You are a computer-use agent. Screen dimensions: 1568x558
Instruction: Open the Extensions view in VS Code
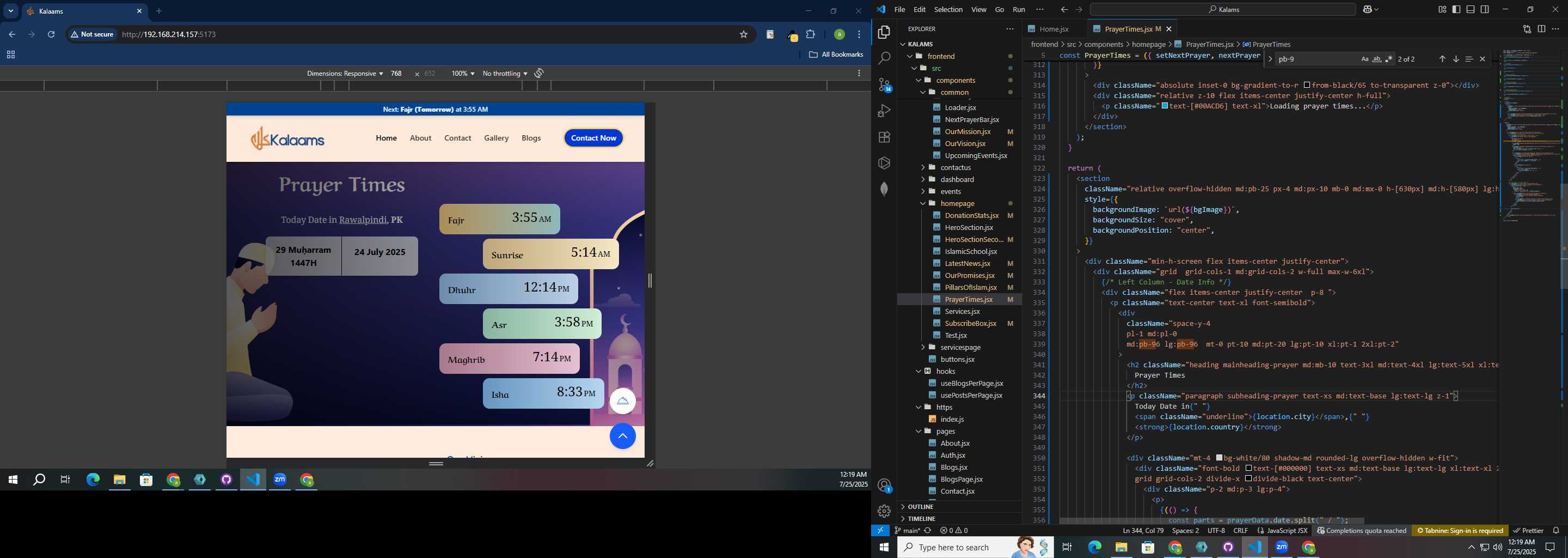point(884,137)
